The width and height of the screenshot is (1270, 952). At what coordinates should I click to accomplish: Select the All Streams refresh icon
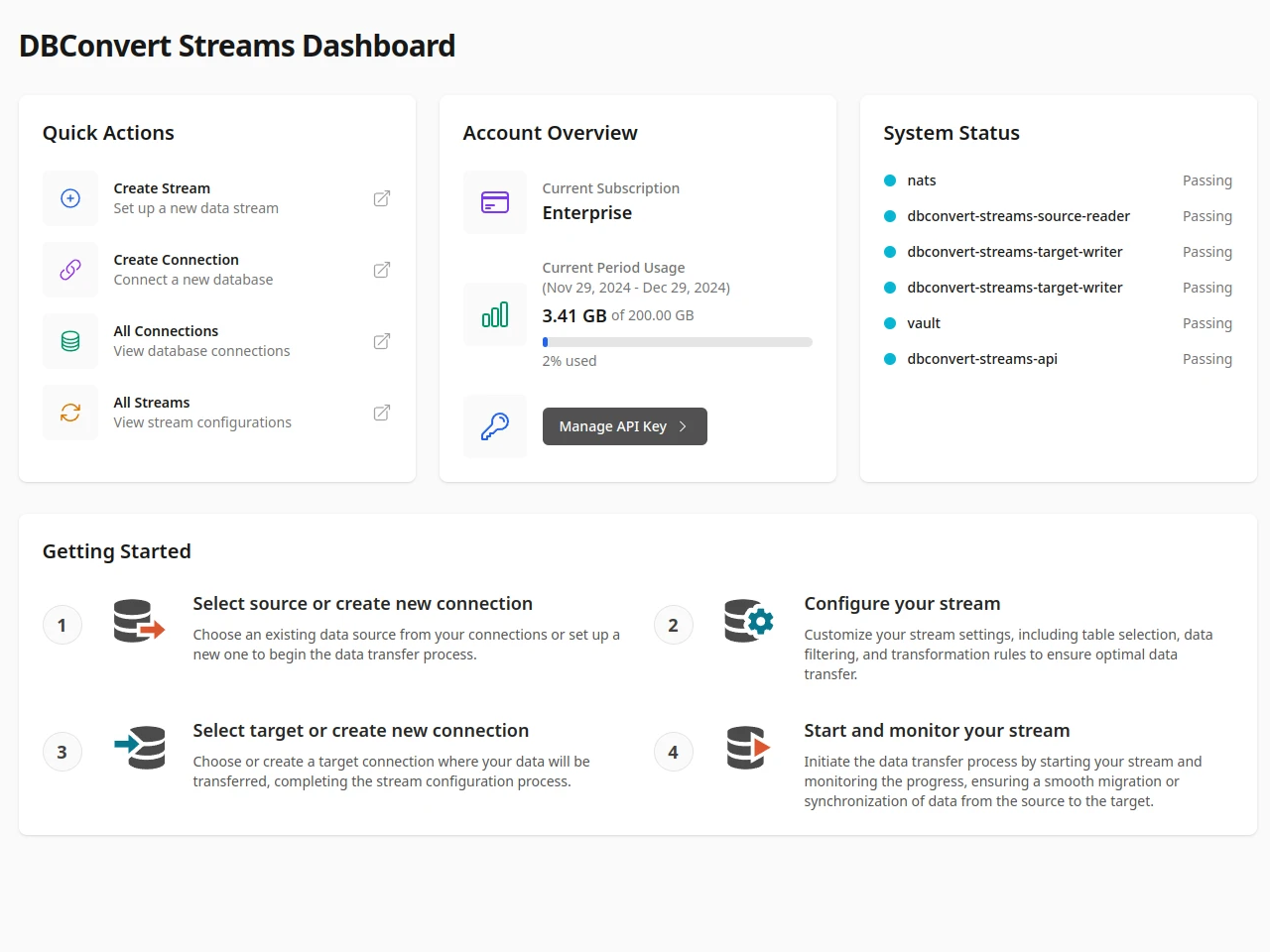[x=69, y=413]
